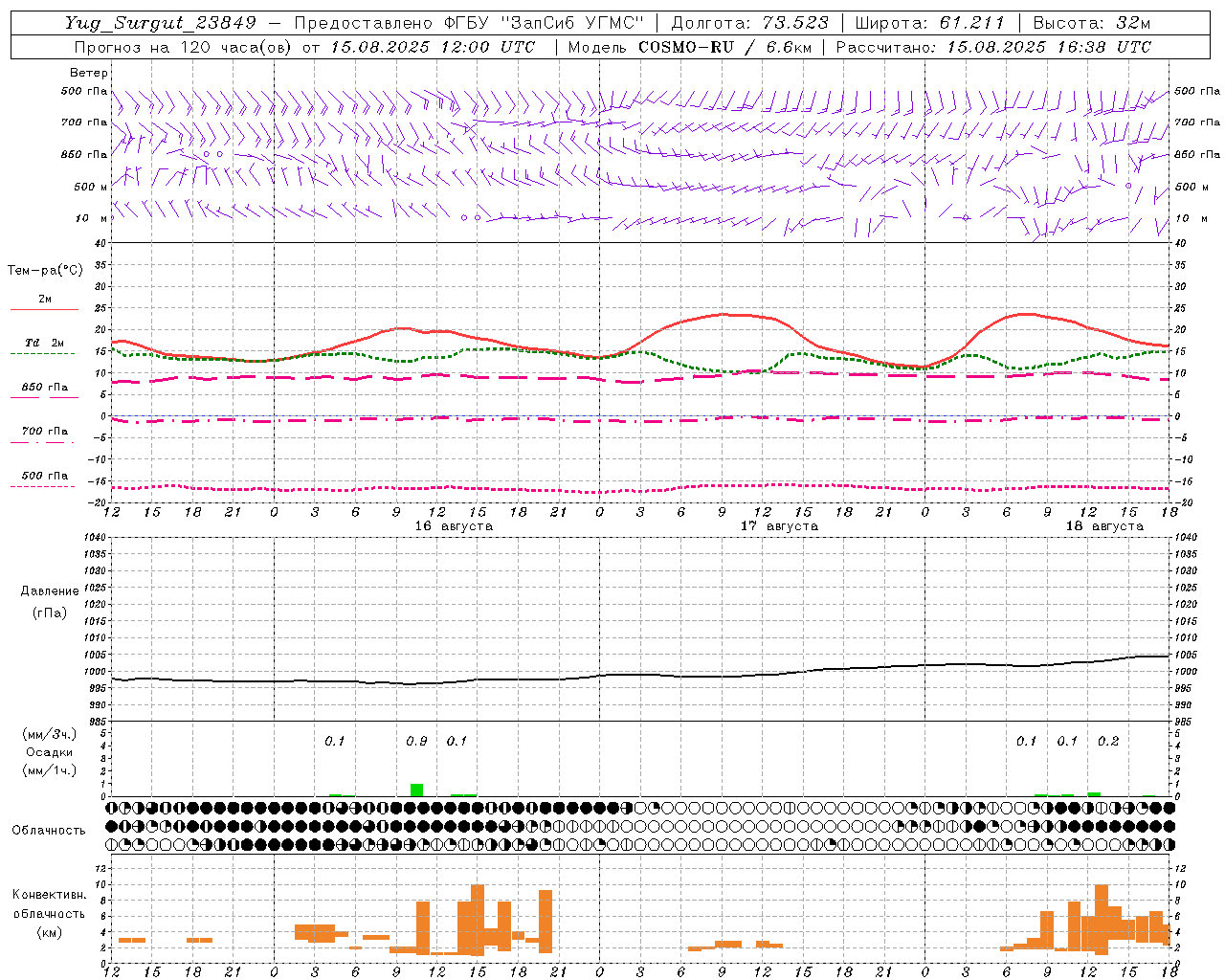Click the Конвективн. облачность panel label
The height and width of the screenshot is (980, 1225).
coord(49,904)
